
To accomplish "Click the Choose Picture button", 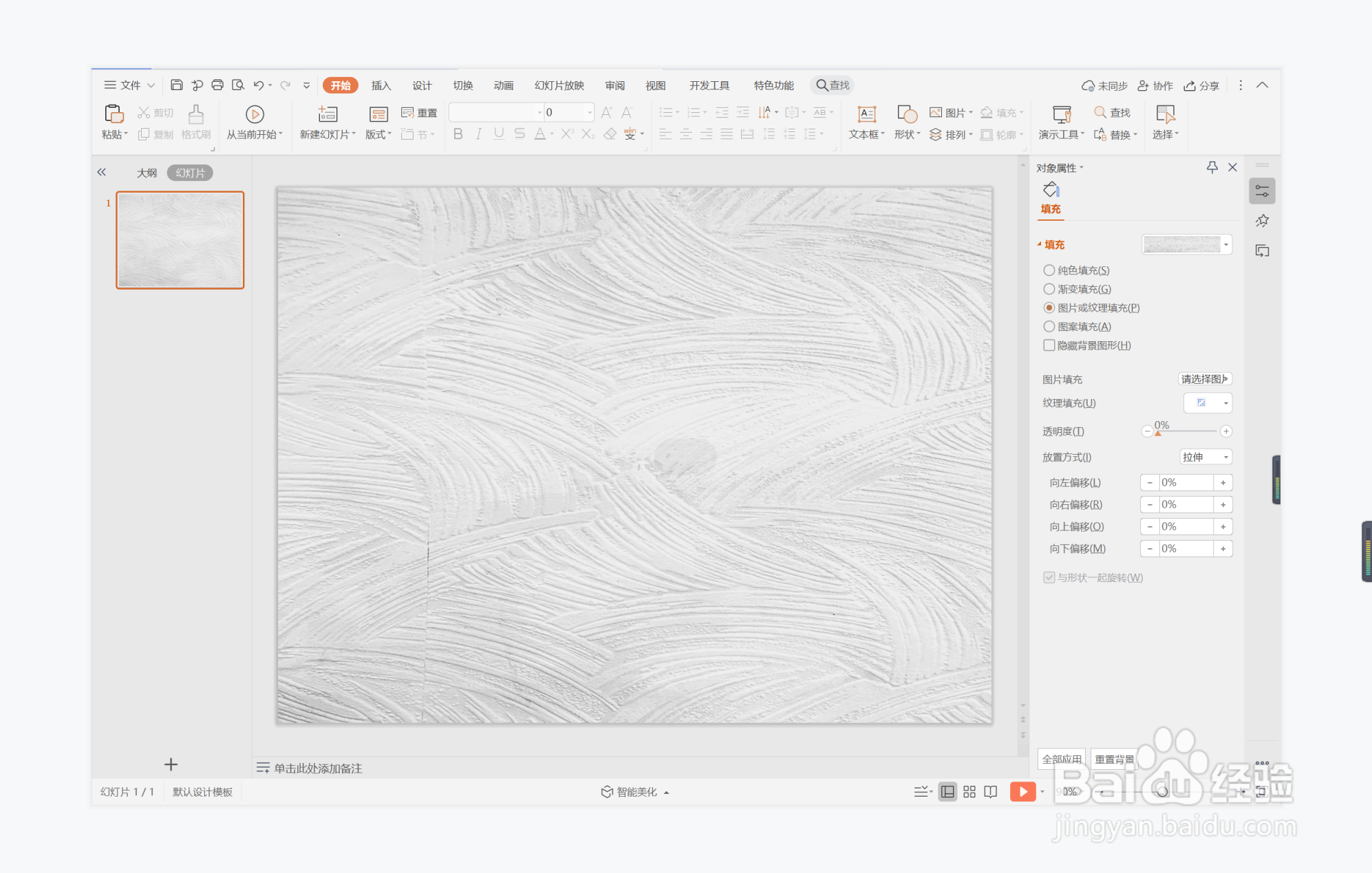I will click(1204, 379).
